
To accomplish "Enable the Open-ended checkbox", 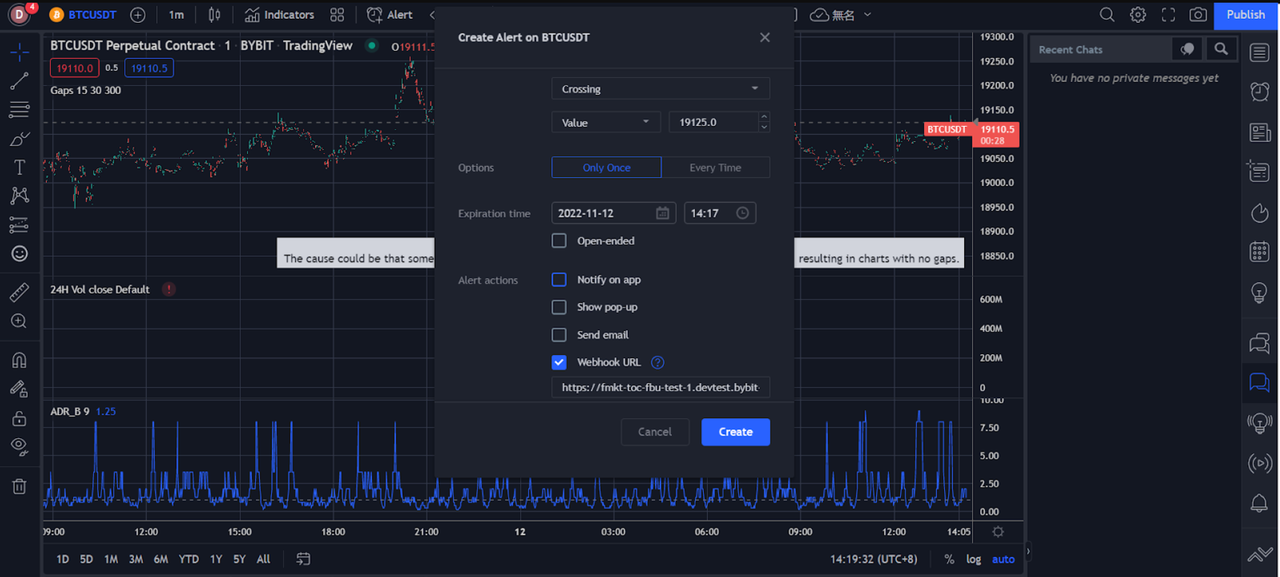I will pyautogui.click(x=559, y=241).
